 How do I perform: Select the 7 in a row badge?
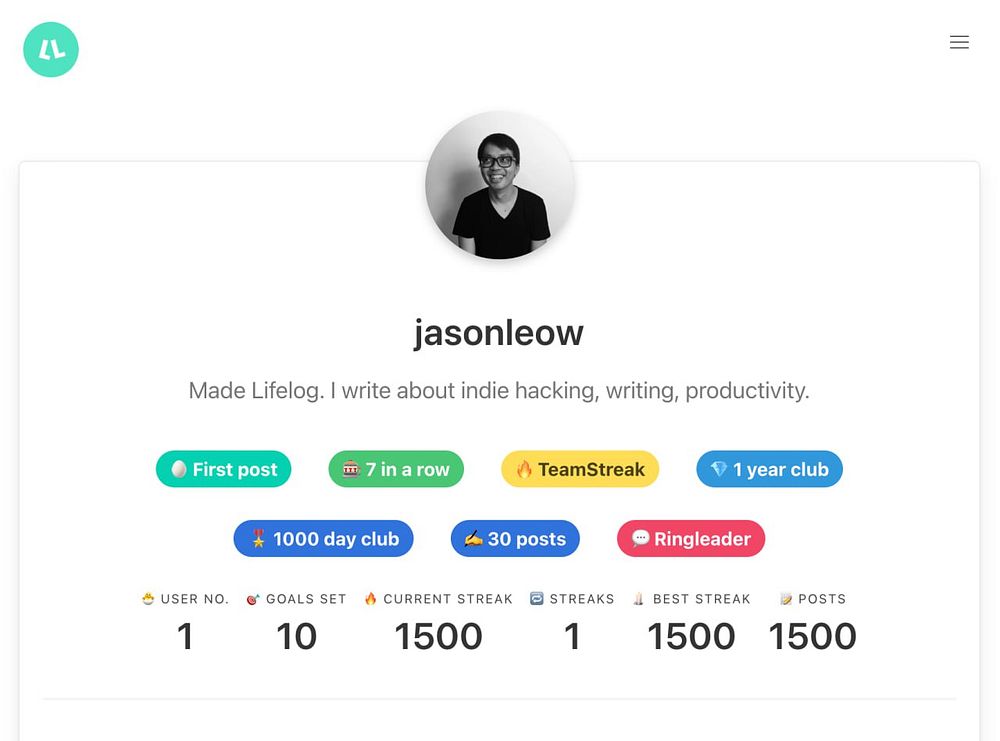point(396,469)
